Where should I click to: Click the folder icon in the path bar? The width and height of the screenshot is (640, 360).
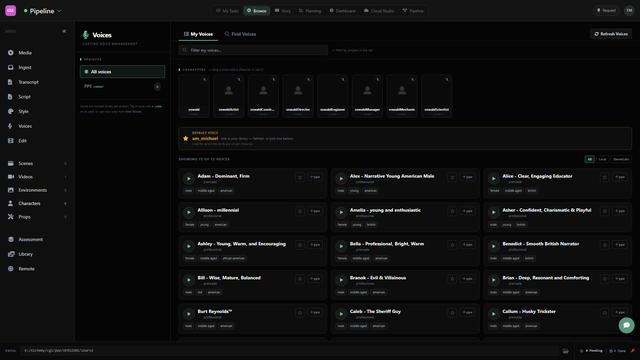pos(565,351)
